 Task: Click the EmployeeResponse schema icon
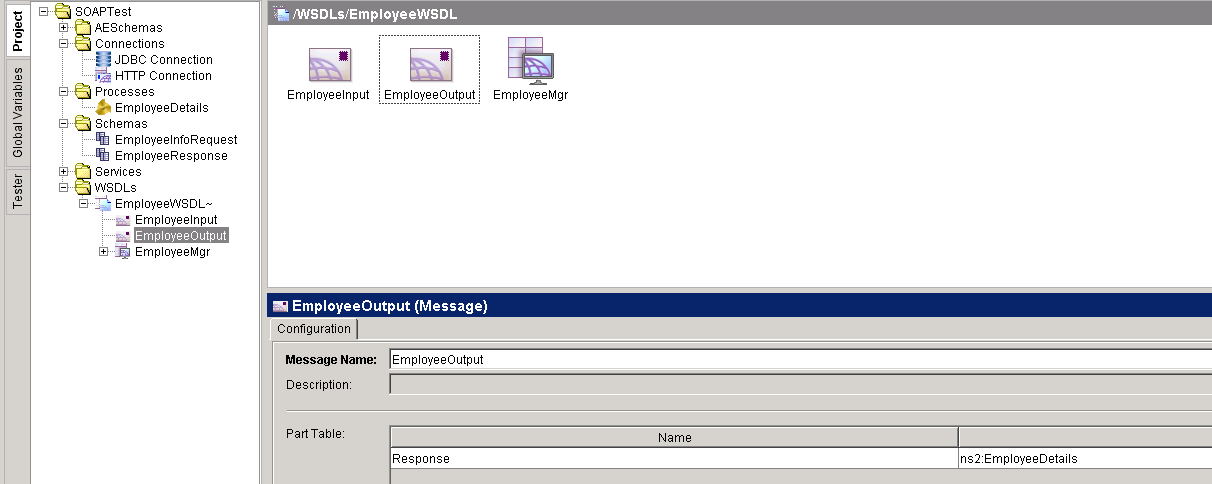click(103, 156)
